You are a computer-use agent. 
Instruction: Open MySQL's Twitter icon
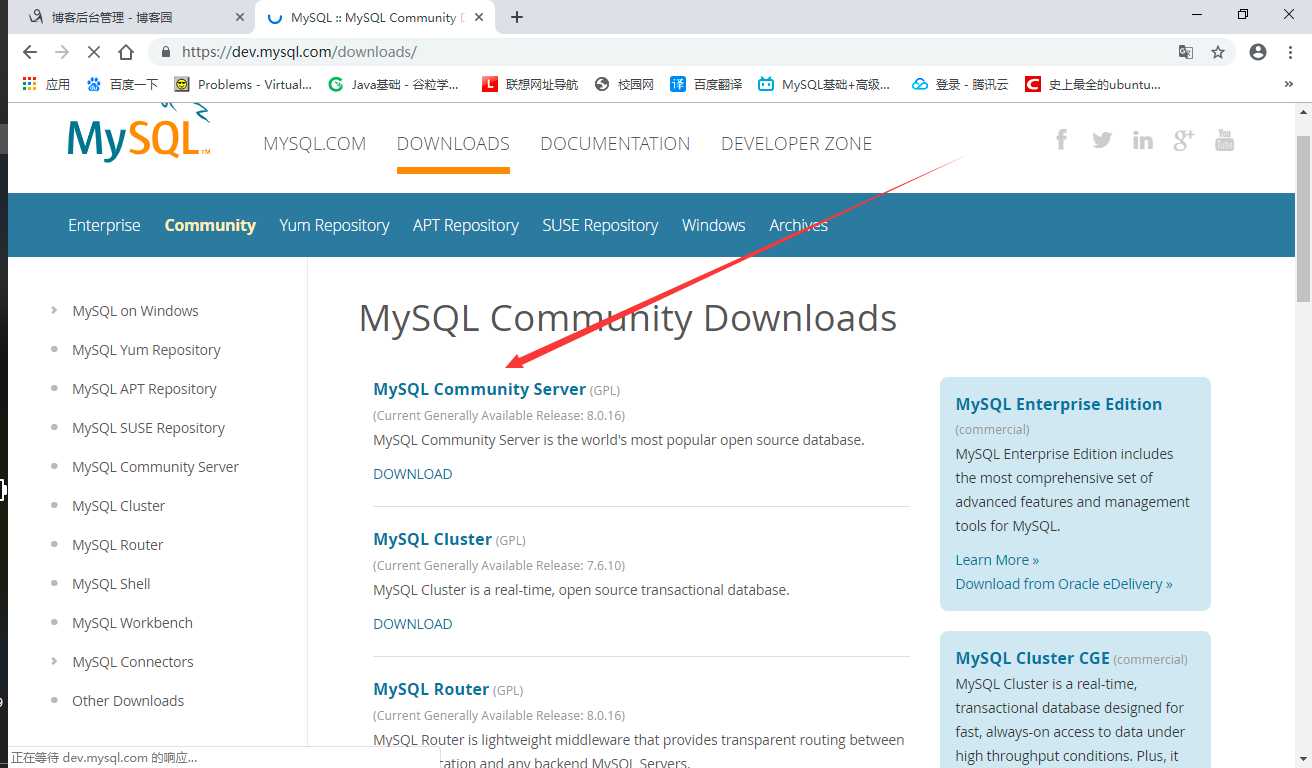tap(1102, 140)
